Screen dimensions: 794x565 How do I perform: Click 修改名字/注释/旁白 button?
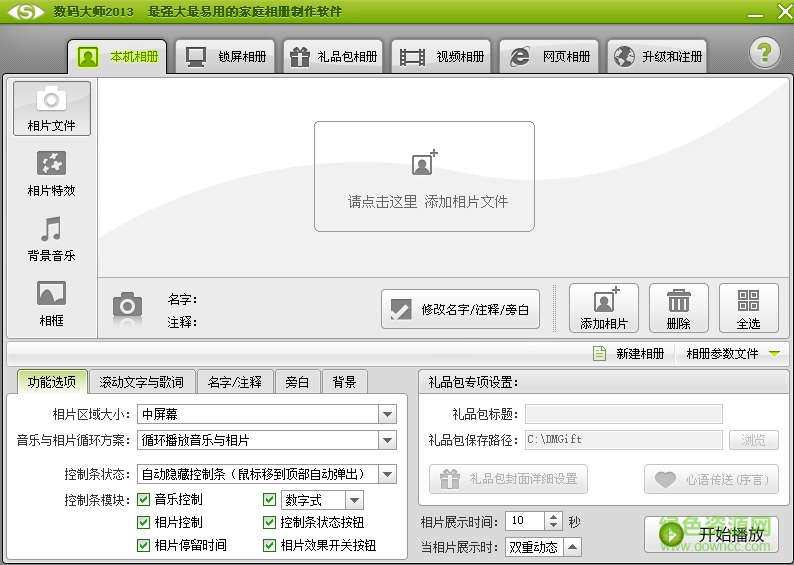(x=460, y=309)
